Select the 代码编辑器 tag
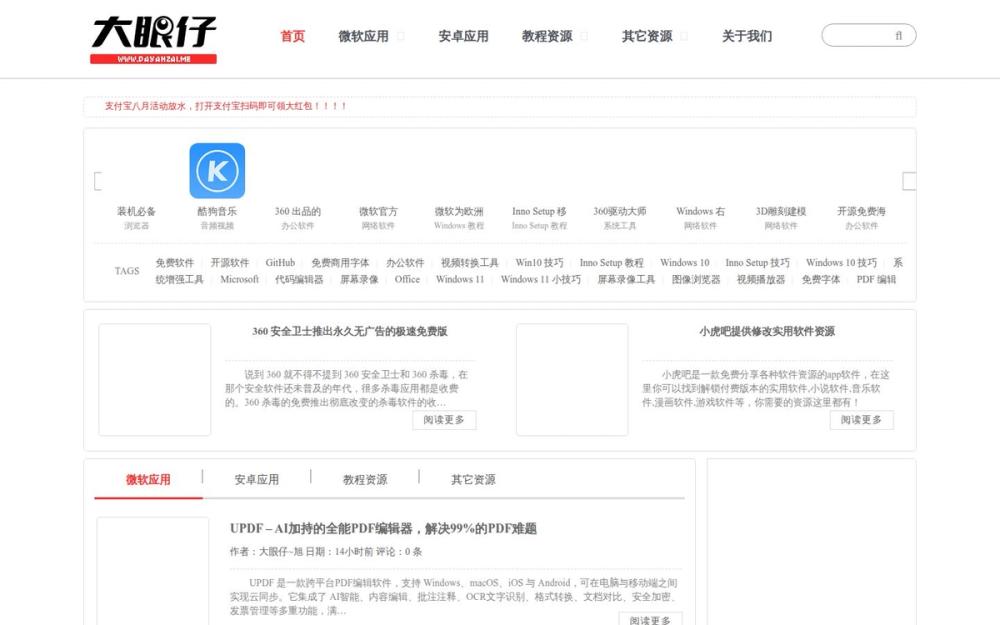Image resolution: width=1000 pixels, height=625 pixels. 299,279
